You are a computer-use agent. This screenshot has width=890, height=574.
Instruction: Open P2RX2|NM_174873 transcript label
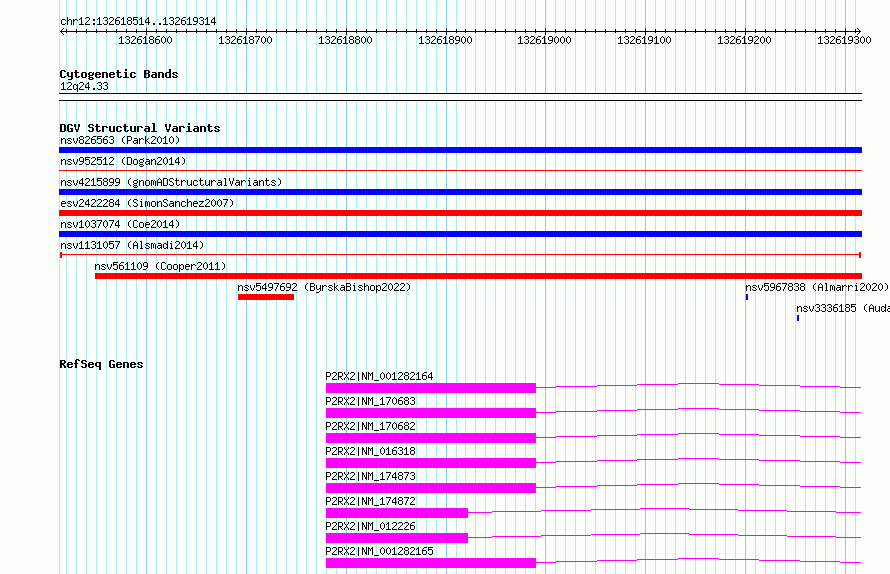tap(370, 476)
